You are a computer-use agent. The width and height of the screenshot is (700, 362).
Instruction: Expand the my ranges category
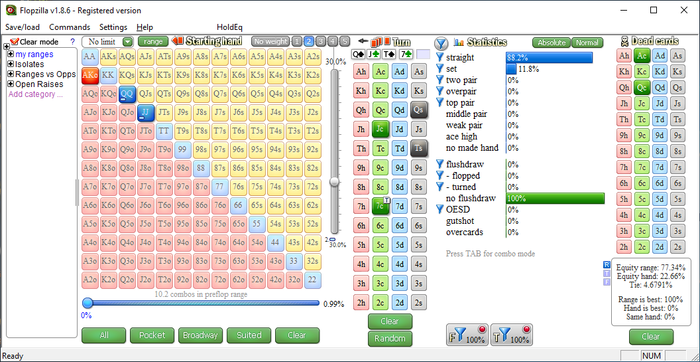11,54
